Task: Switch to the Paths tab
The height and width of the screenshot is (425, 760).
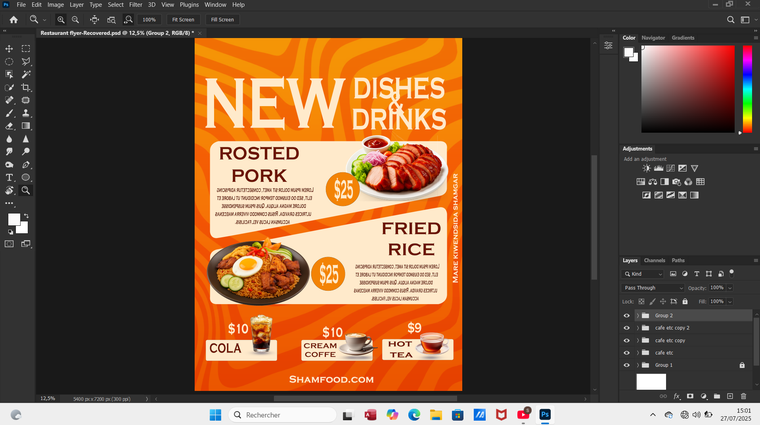Action: [x=678, y=260]
